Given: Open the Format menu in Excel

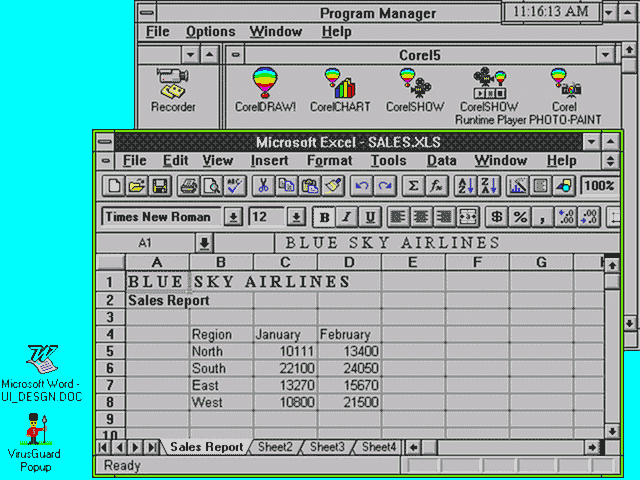Looking at the screenshot, I should pyautogui.click(x=329, y=161).
